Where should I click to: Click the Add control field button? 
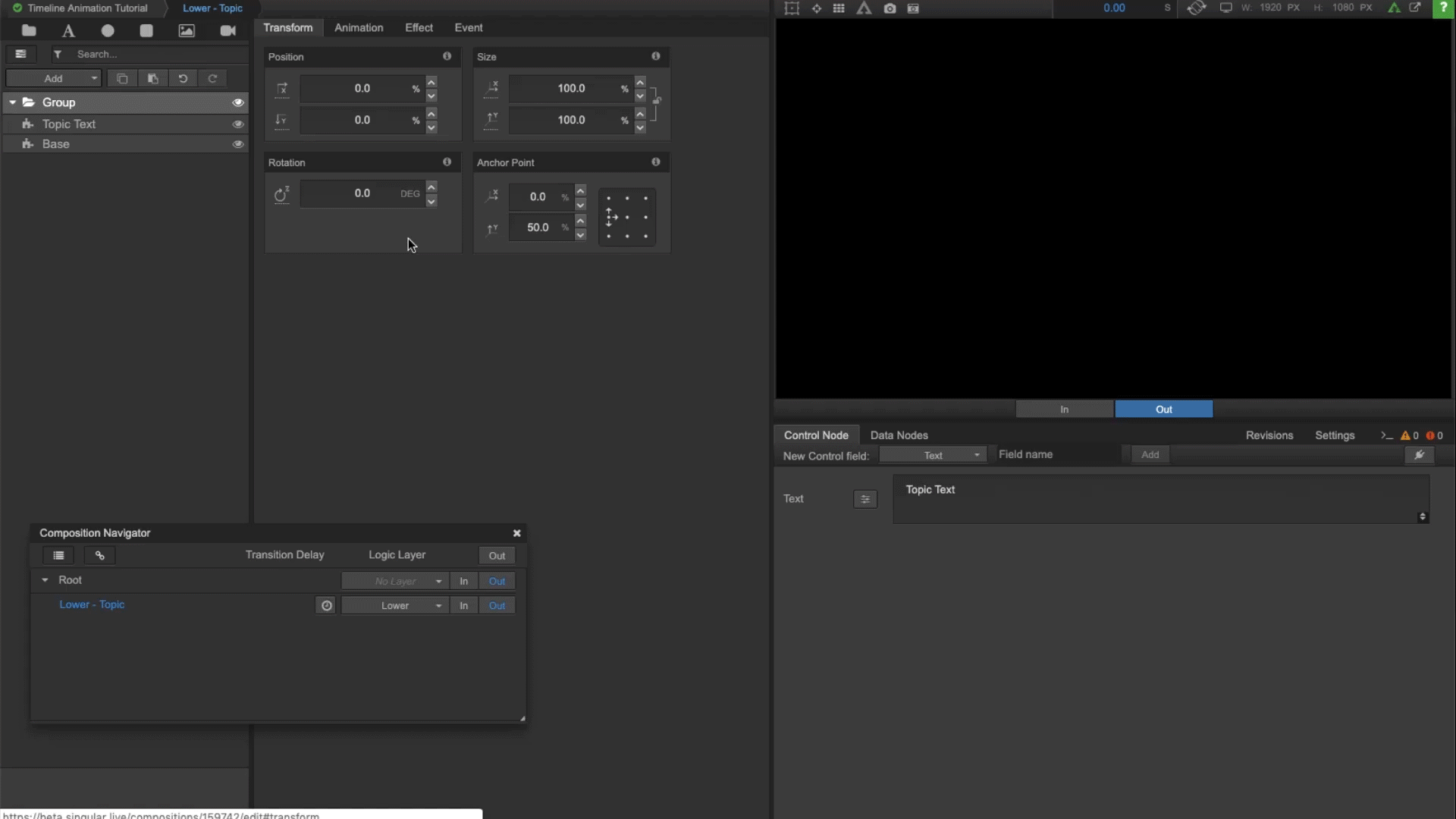point(1150,455)
